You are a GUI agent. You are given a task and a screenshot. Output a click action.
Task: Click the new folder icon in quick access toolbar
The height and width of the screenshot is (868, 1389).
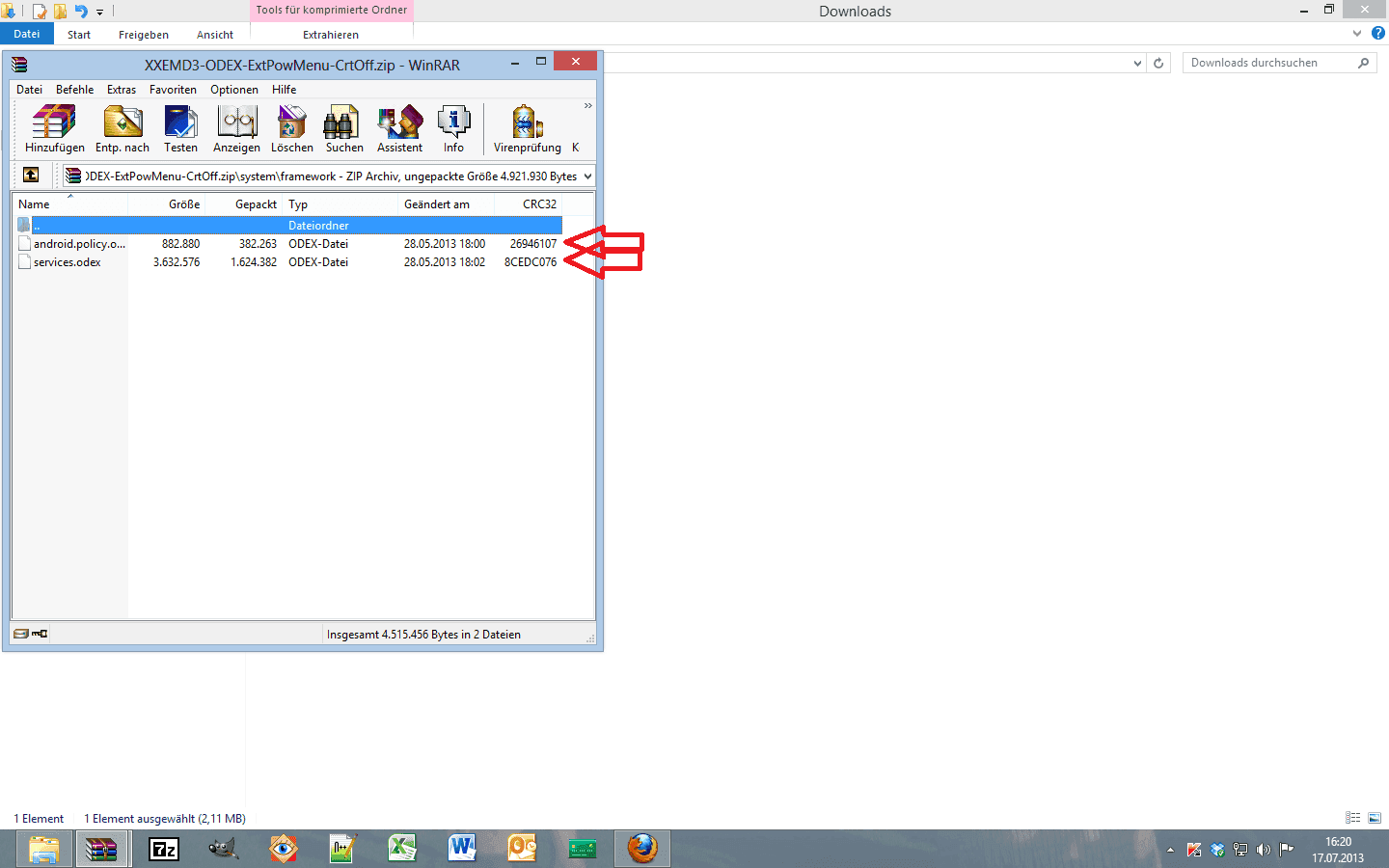(60, 12)
